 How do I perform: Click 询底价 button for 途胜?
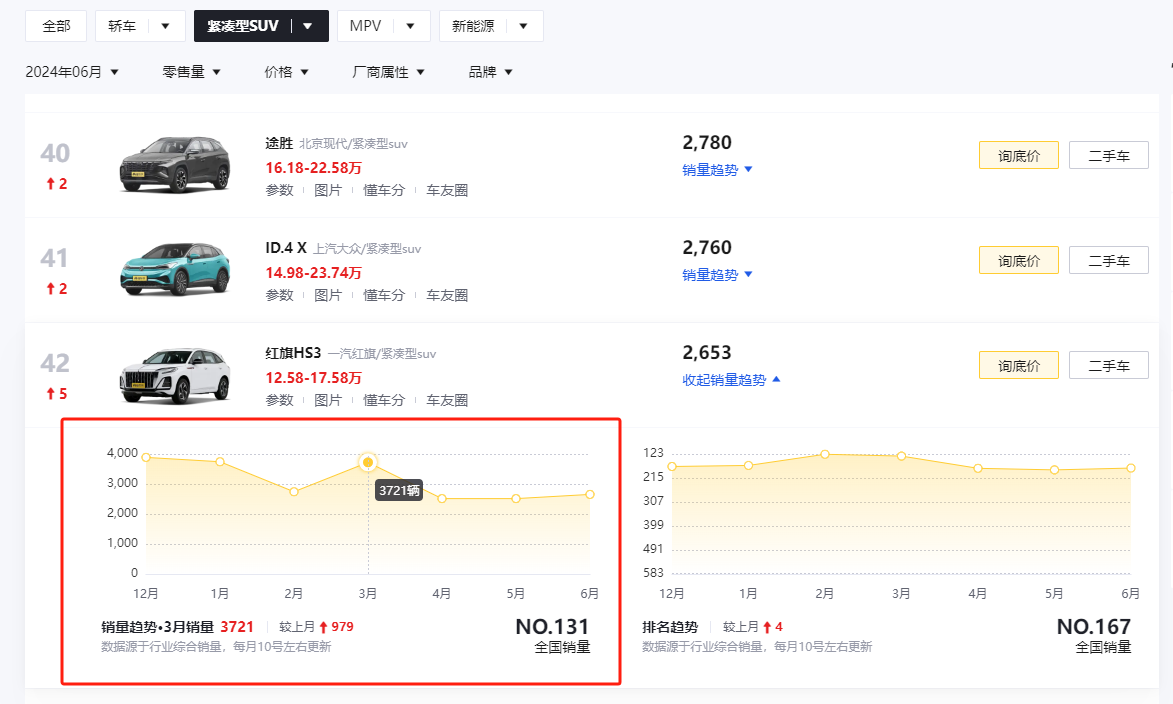point(1018,156)
